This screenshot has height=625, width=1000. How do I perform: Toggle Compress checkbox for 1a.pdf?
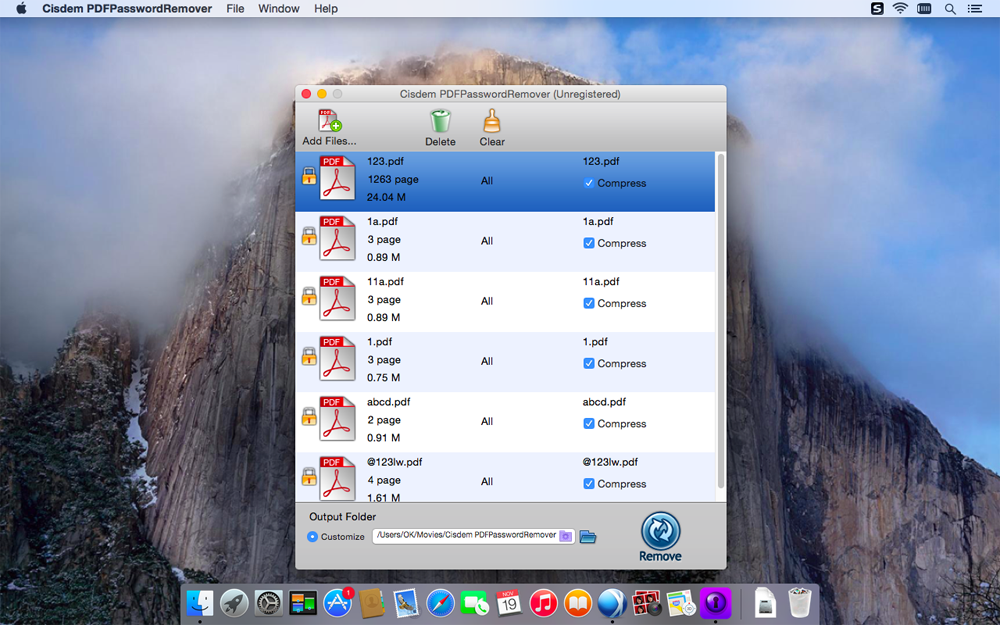[x=589, y=243]
